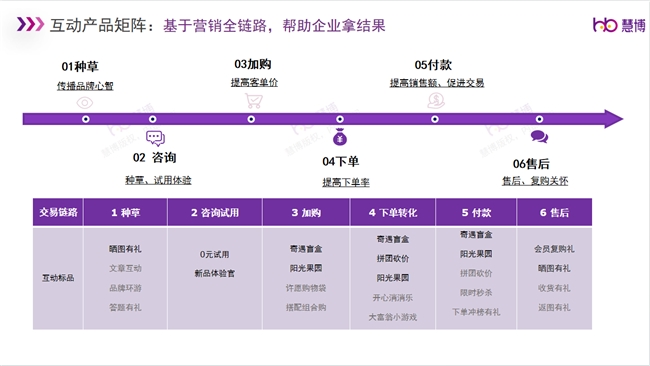Select the 1 种草 table header
Image resolution: width=650 pixels, height=366 pixels.
pyautogui.click(x=125, y=212)
